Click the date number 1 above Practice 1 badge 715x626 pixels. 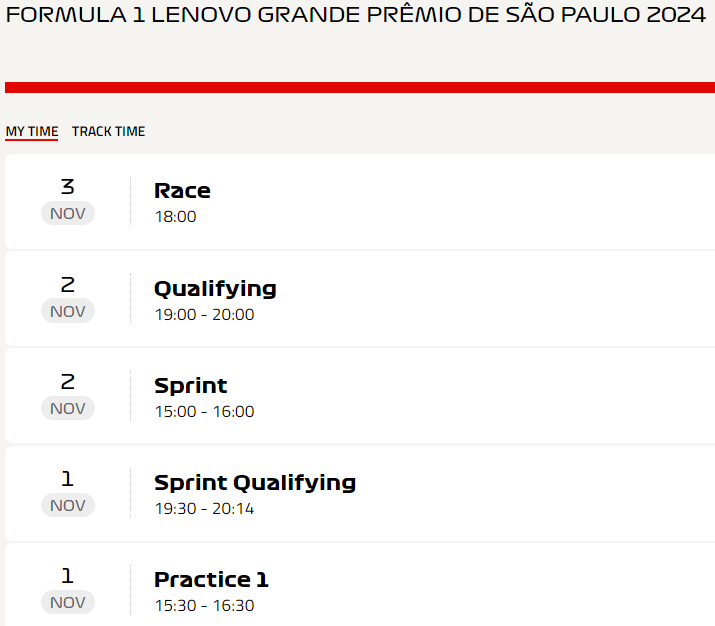coord(67,576)
